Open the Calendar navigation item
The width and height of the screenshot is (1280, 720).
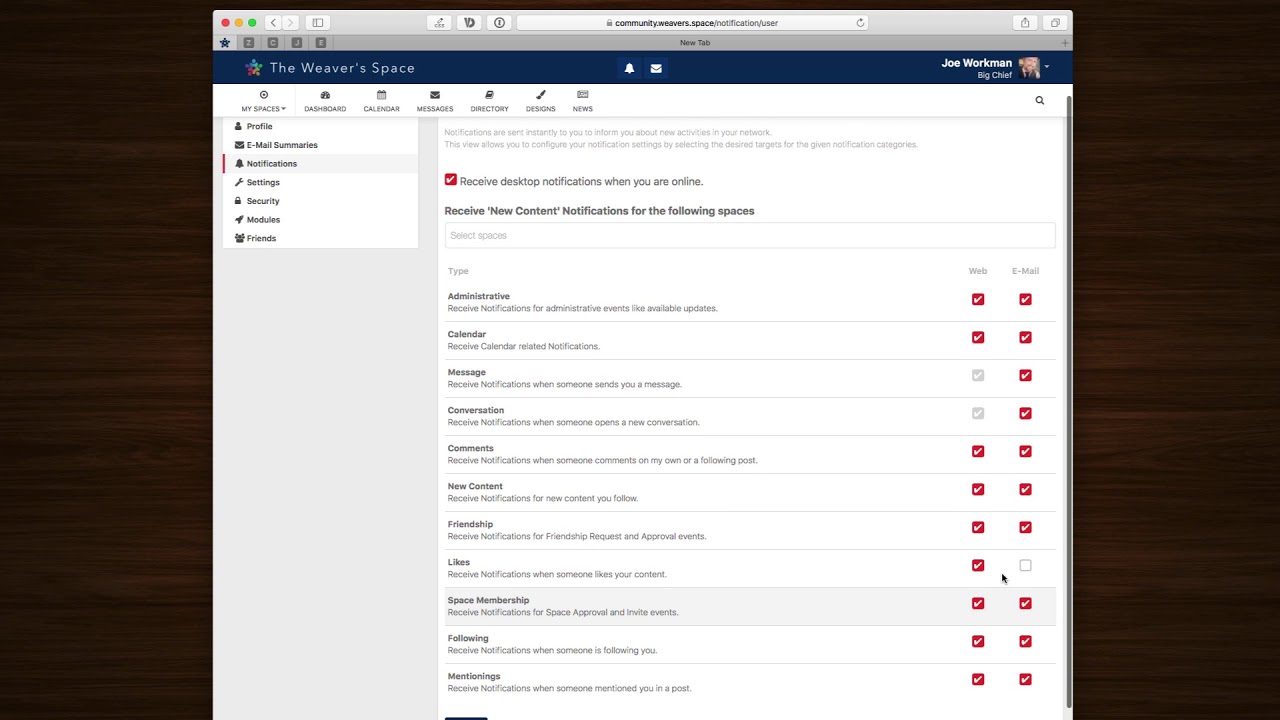[x=381, y=101]
